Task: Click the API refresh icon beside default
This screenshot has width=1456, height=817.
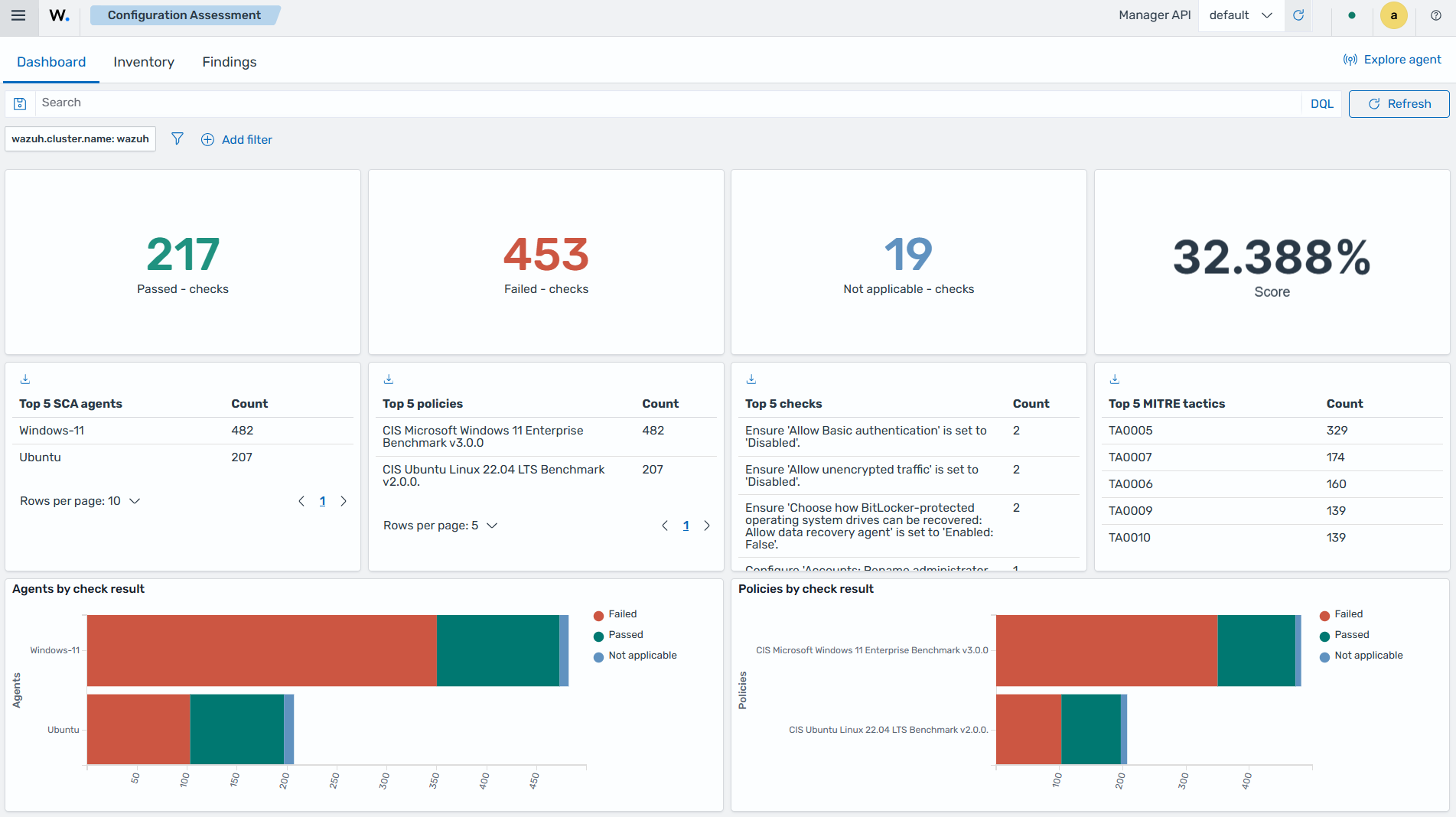Action: tap(1298, 15)
